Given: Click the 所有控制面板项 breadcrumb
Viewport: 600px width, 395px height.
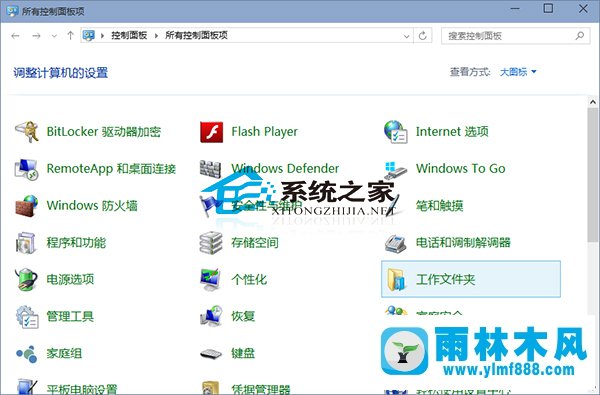Looking at the screenshot, I should pyautogui.click(x=196, y=36).
